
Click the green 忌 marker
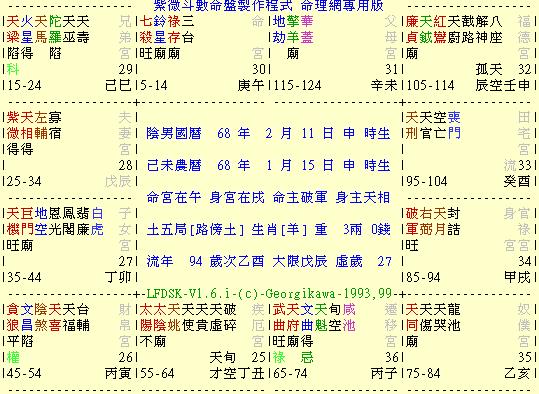tap(307, 358)
